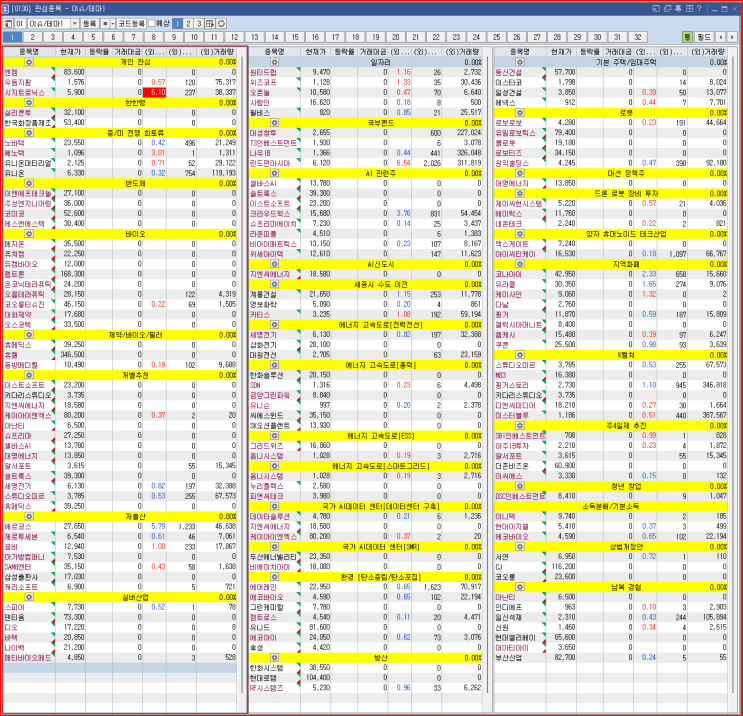Click the cascade windows icon in title bar
This screenshot has height=716, width=743.
pos(667,9)
